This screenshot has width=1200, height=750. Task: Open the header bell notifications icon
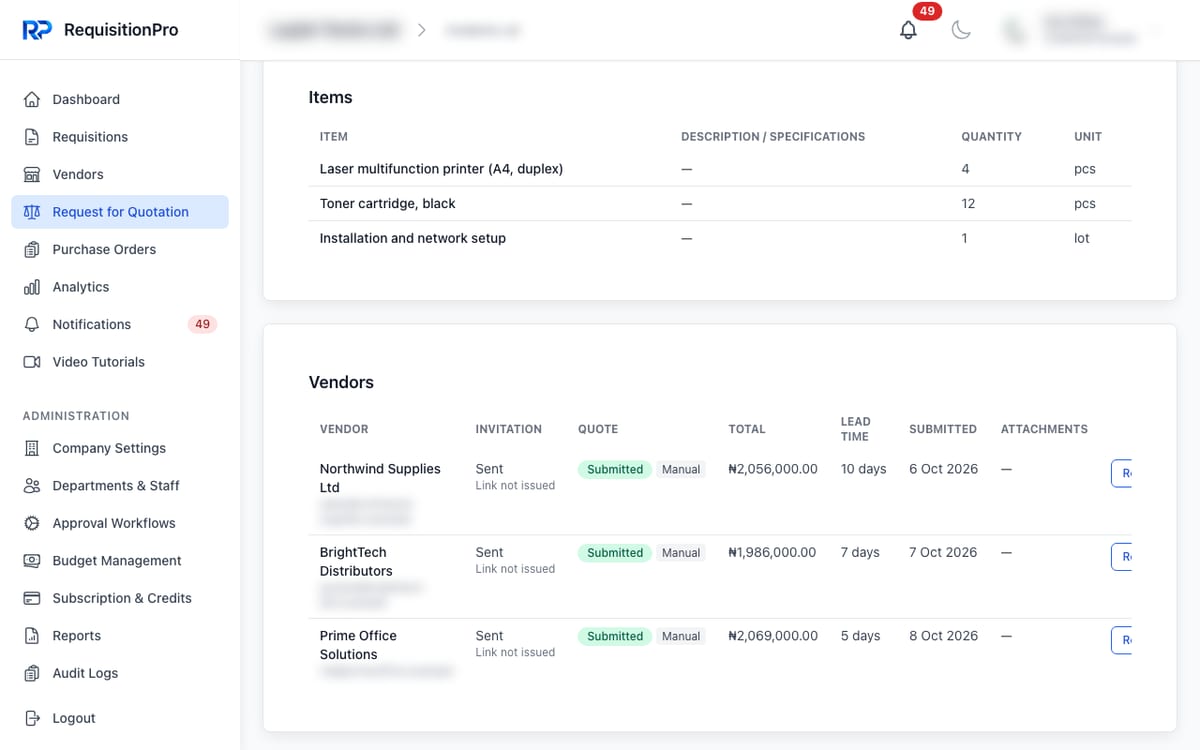click(908, 30)
